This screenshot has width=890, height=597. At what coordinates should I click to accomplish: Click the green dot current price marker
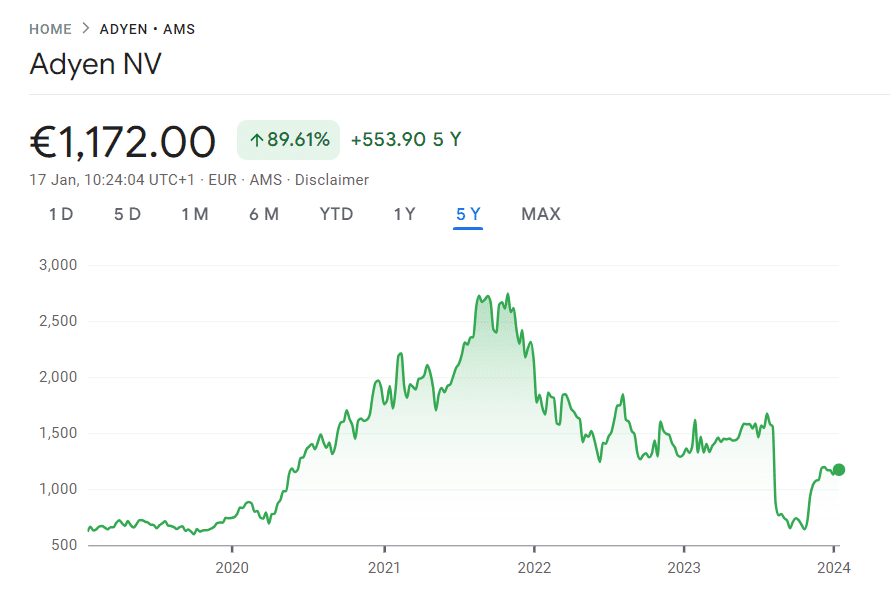pyautogui.click(x=838, y=470)
